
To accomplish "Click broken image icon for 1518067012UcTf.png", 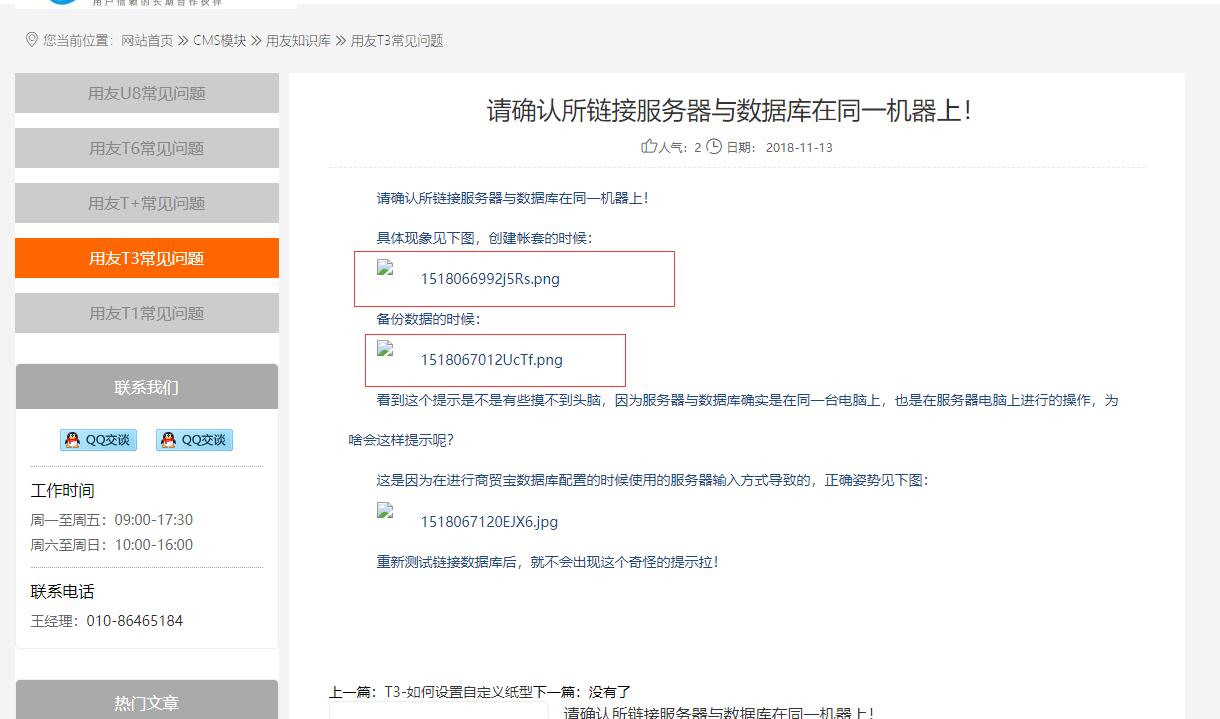I will click(385, 349).
